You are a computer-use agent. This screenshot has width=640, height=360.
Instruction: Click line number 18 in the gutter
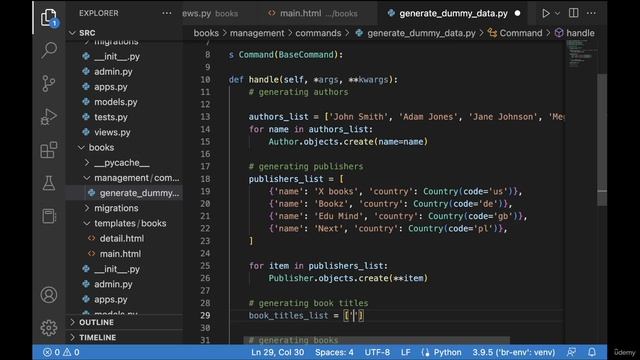point(205,179)
